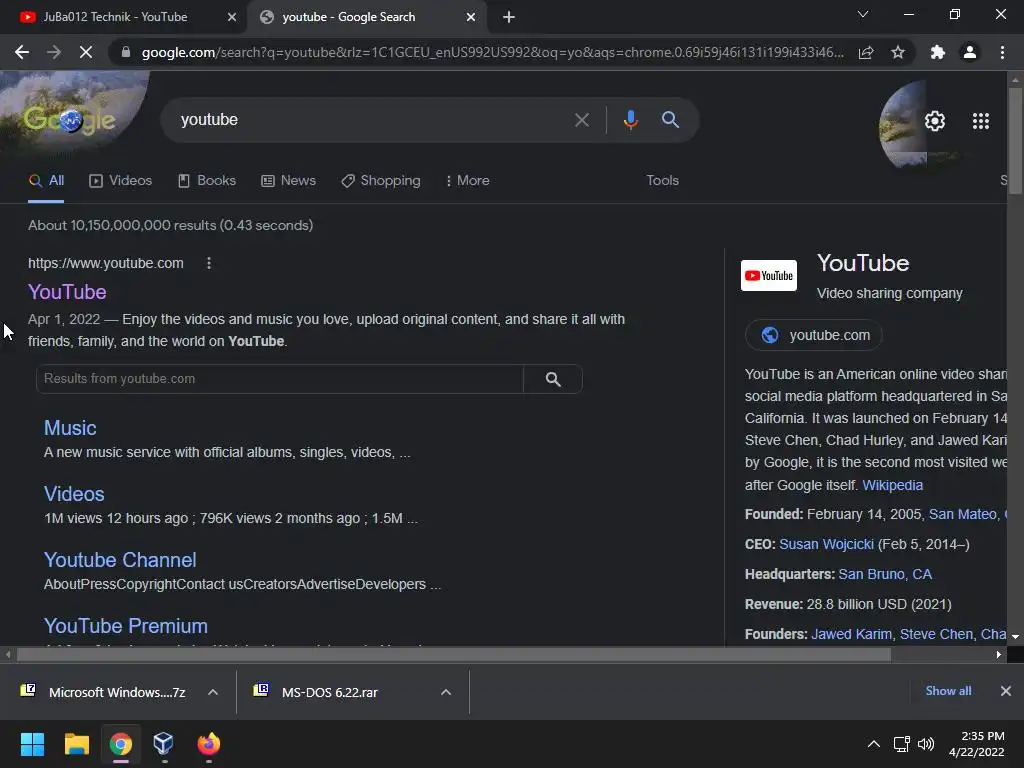Open Steve Chen founder link

[x=936, y=634]
